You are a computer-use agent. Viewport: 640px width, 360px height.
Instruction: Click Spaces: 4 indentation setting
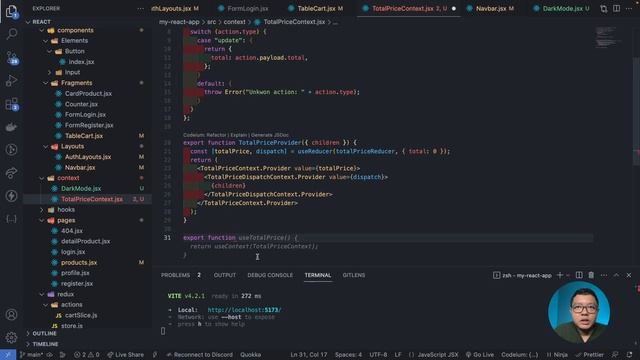(348, 355)
